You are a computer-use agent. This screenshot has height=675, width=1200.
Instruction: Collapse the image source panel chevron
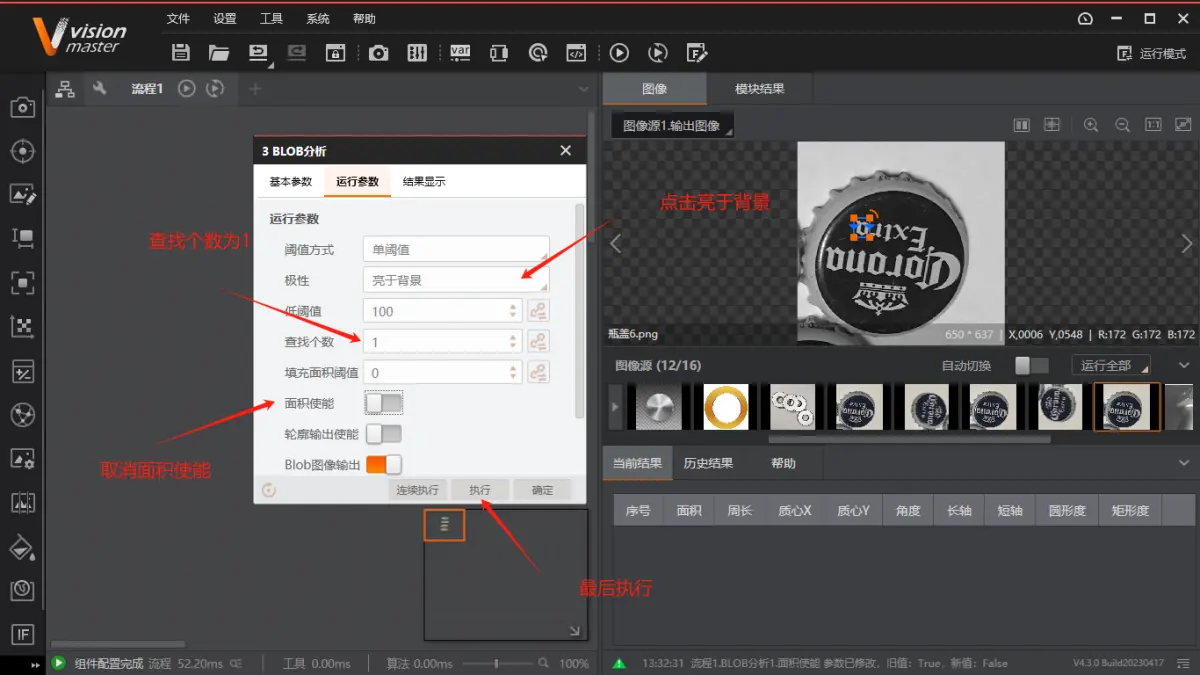click(1185, 366)
